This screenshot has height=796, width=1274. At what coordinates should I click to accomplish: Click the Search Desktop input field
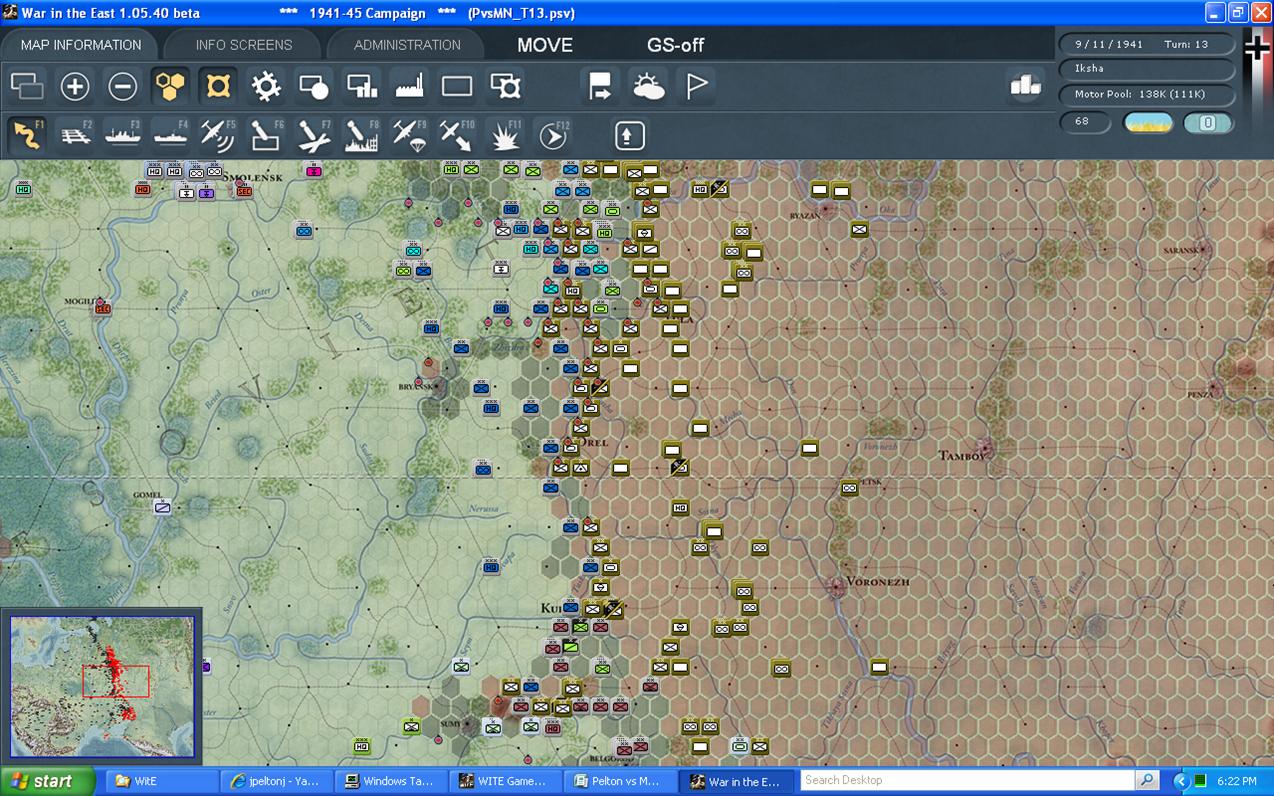[968, 780]
